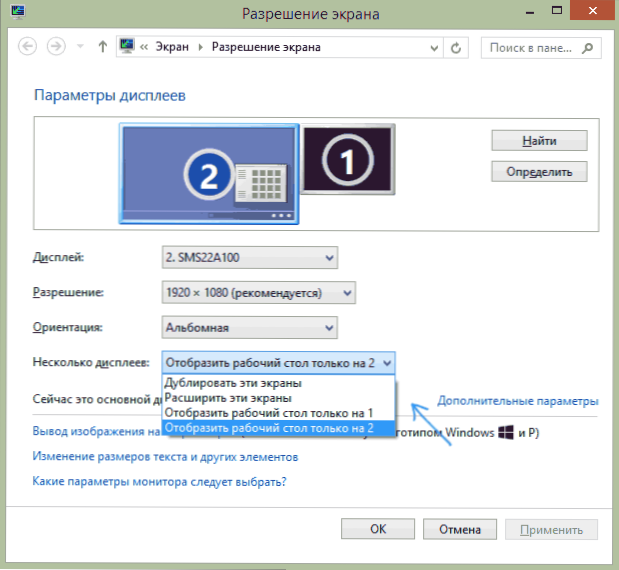Collapse the "Несколько дисплеев" combo box
The width and height of the screenshot is (619, 570).
[x=278, y=362]
